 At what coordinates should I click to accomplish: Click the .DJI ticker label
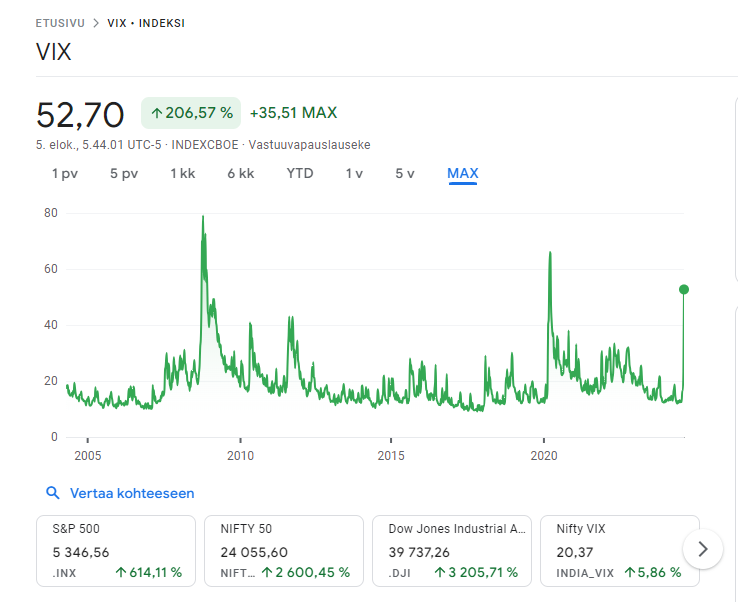[400, 573]
